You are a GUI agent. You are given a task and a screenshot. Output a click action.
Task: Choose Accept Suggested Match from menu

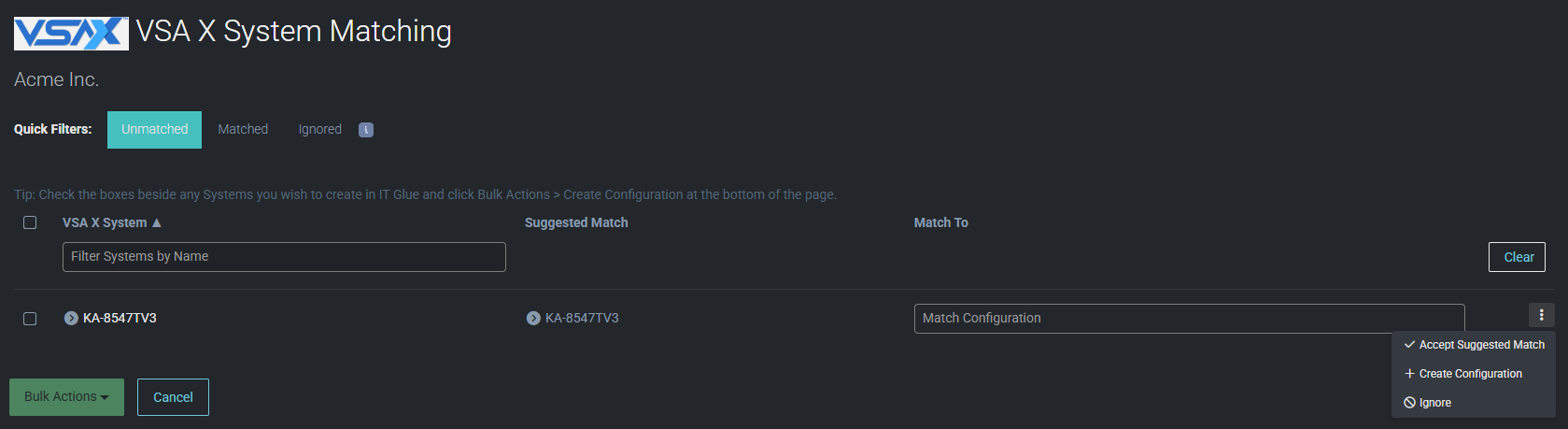pyautogui.click(x=1481, y=345)
